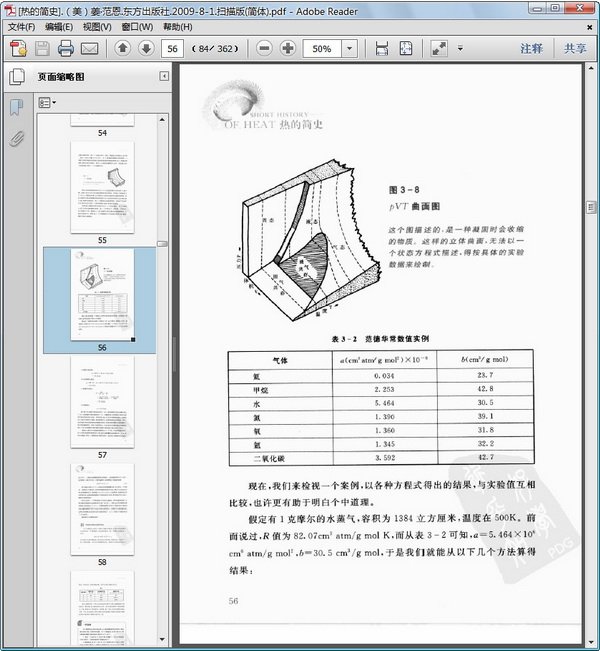Go to previous page arrow button
Viewport: 600px width, 651px height.
click(122, 49)
